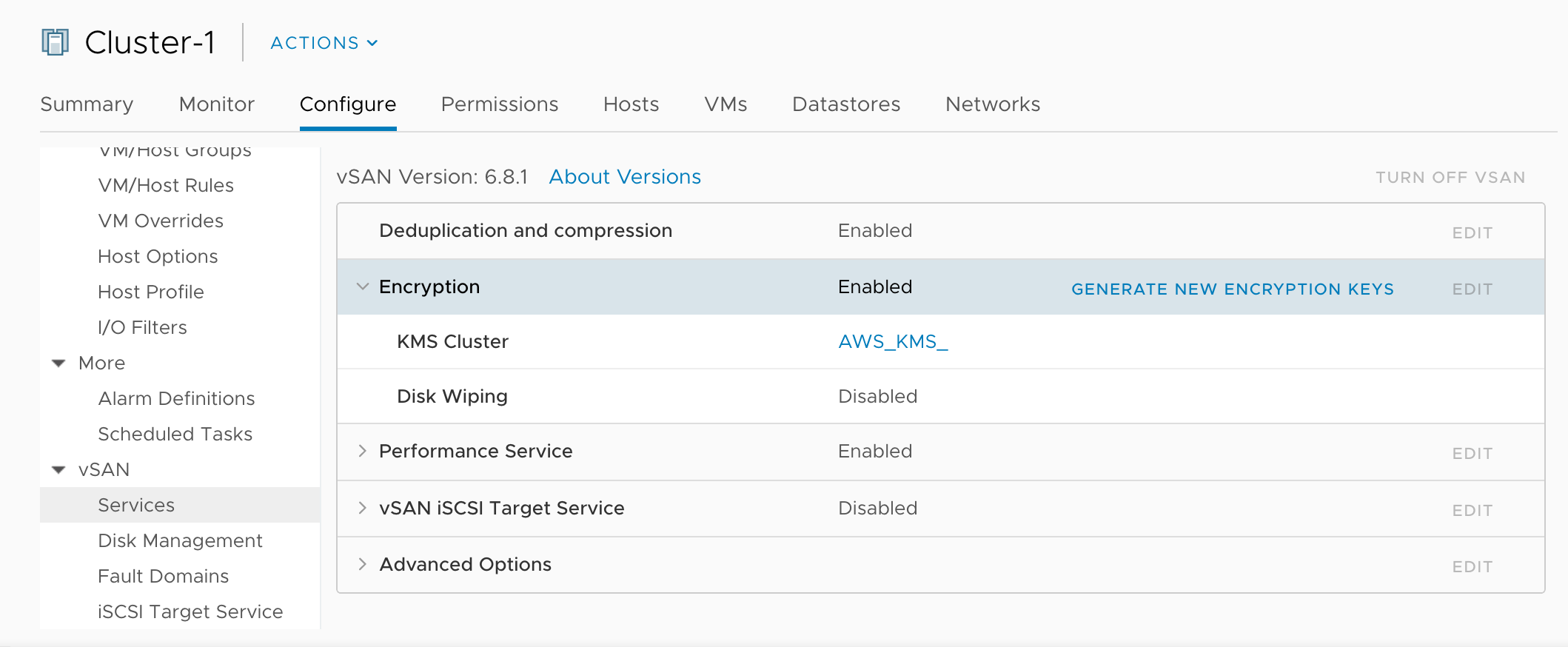Select Disk Management in the sidebar
The width and height of the screenshot is (1568, 647).
coord(180,540)
